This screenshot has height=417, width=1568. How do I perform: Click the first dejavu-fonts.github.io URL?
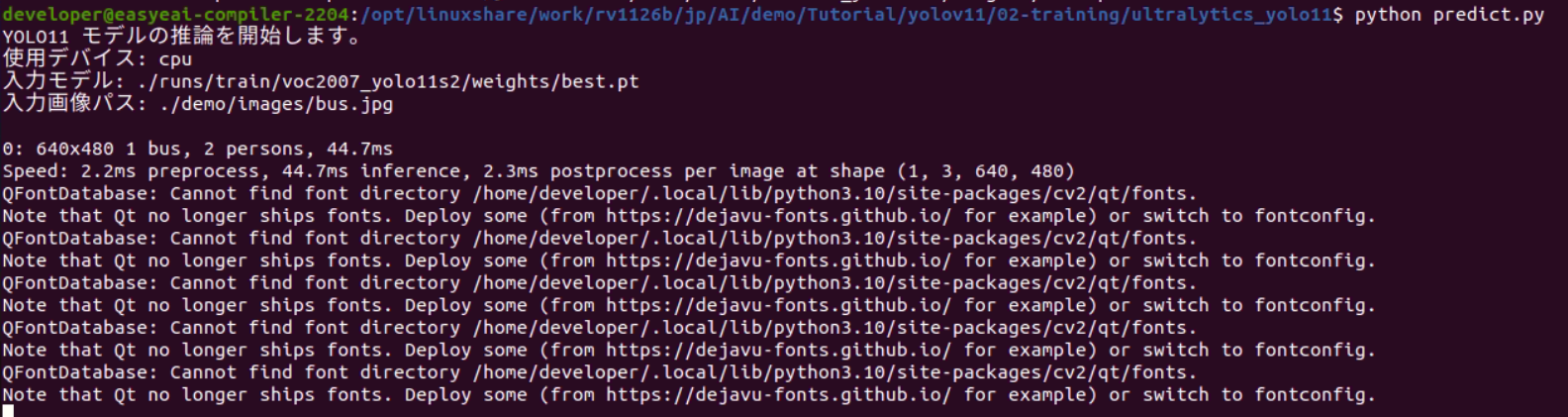click(x=778, y=216)
